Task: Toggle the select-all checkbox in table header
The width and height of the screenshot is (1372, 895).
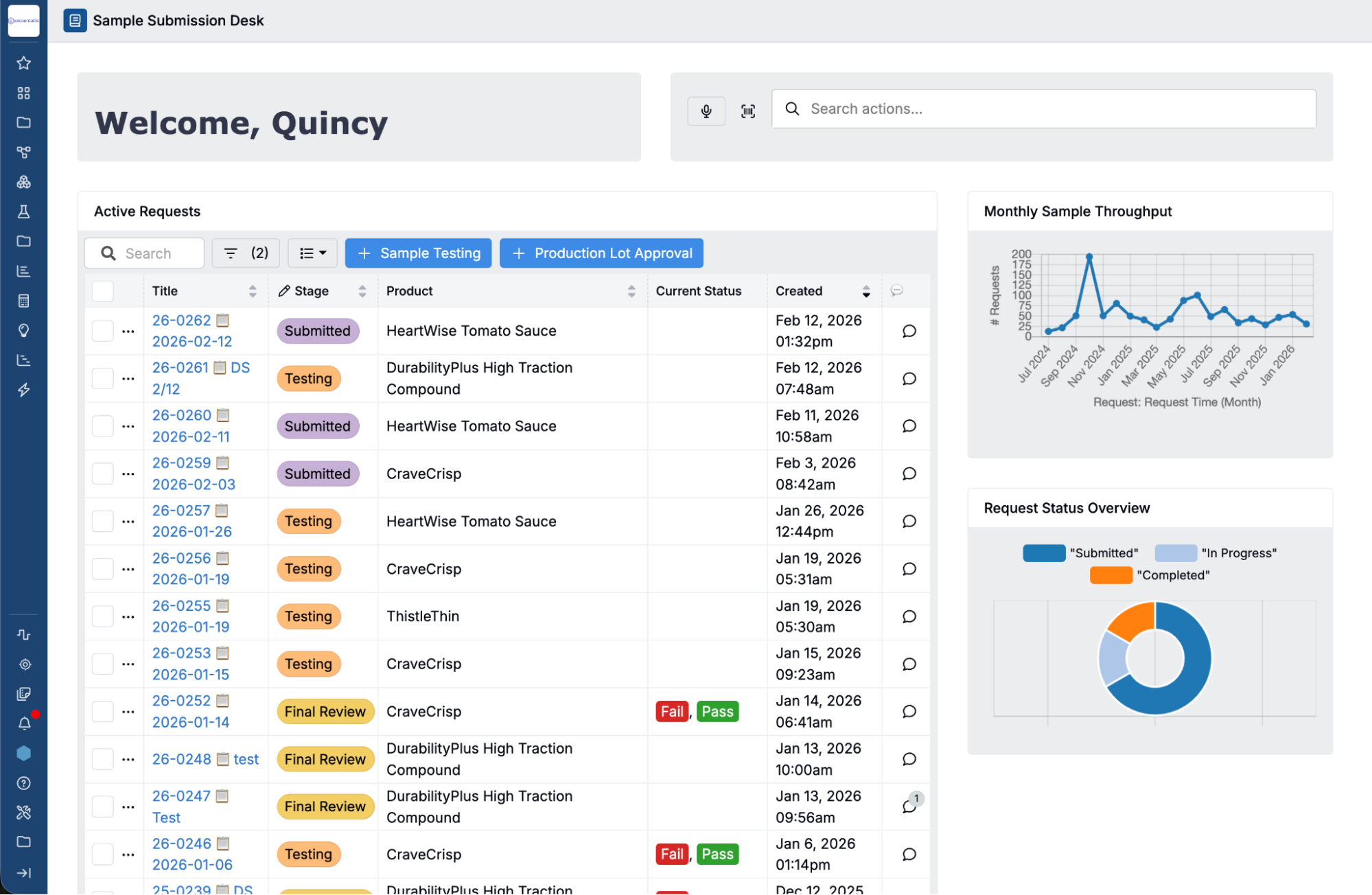Action: click(103, 291)
